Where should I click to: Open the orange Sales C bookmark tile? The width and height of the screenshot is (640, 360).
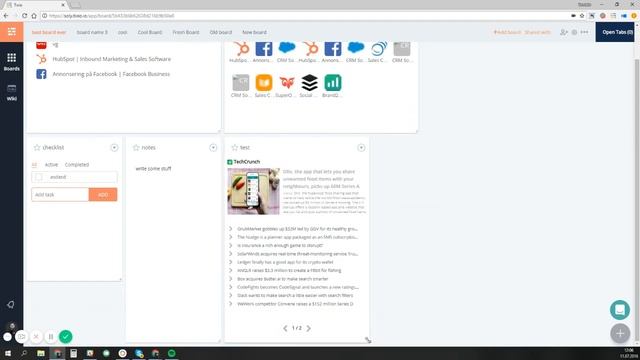click(264, 83)
